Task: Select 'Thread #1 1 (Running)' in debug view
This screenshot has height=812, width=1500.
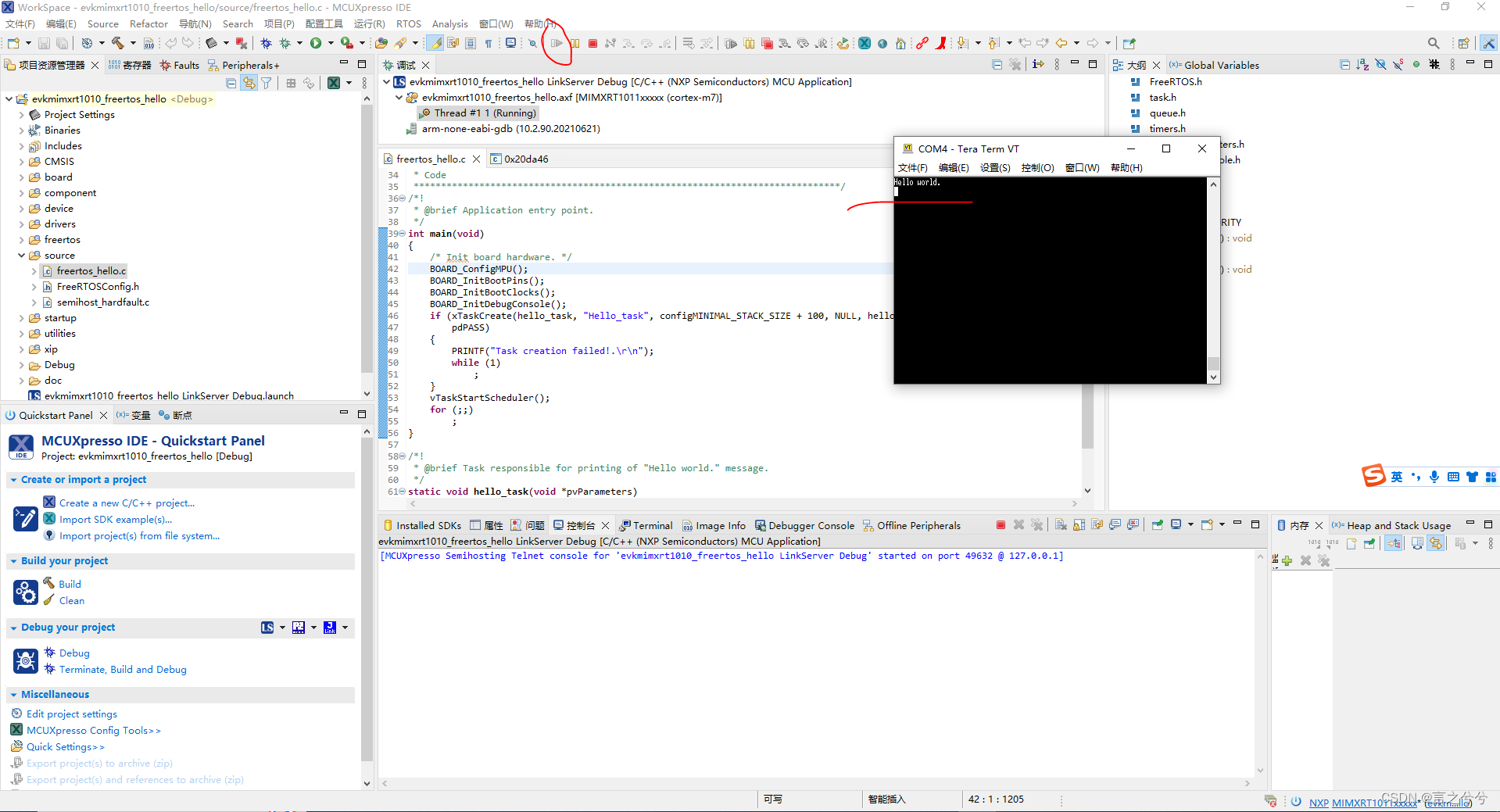Action: point(485,113)
